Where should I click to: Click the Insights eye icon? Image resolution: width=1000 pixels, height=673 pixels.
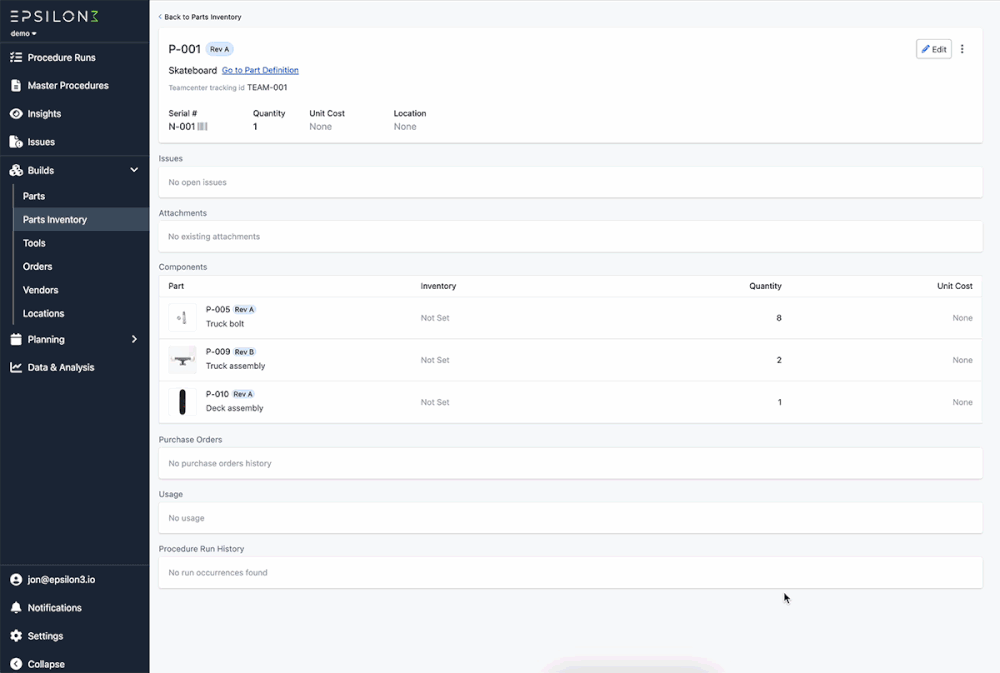tap(17, 113)
